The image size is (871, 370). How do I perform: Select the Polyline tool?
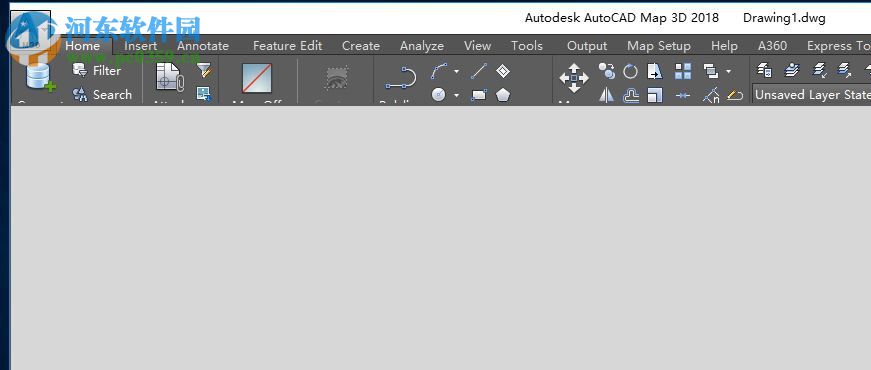401,78
